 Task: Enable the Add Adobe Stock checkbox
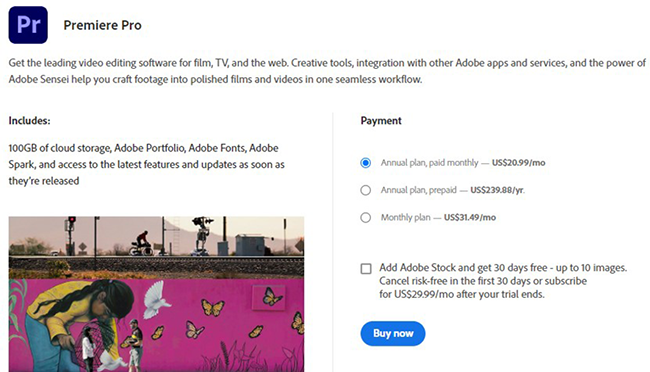[366, 269]
